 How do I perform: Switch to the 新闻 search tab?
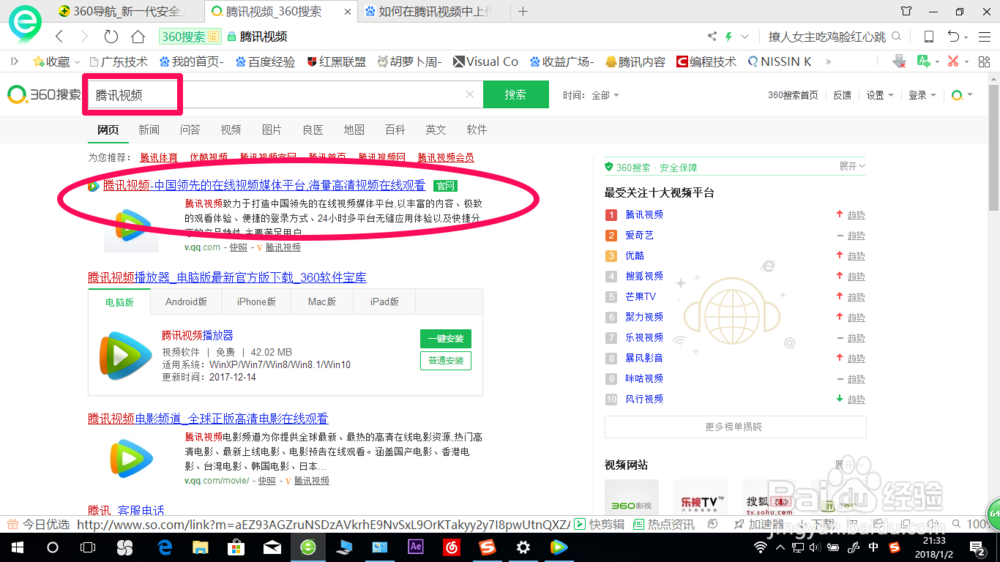click(149, 129)
